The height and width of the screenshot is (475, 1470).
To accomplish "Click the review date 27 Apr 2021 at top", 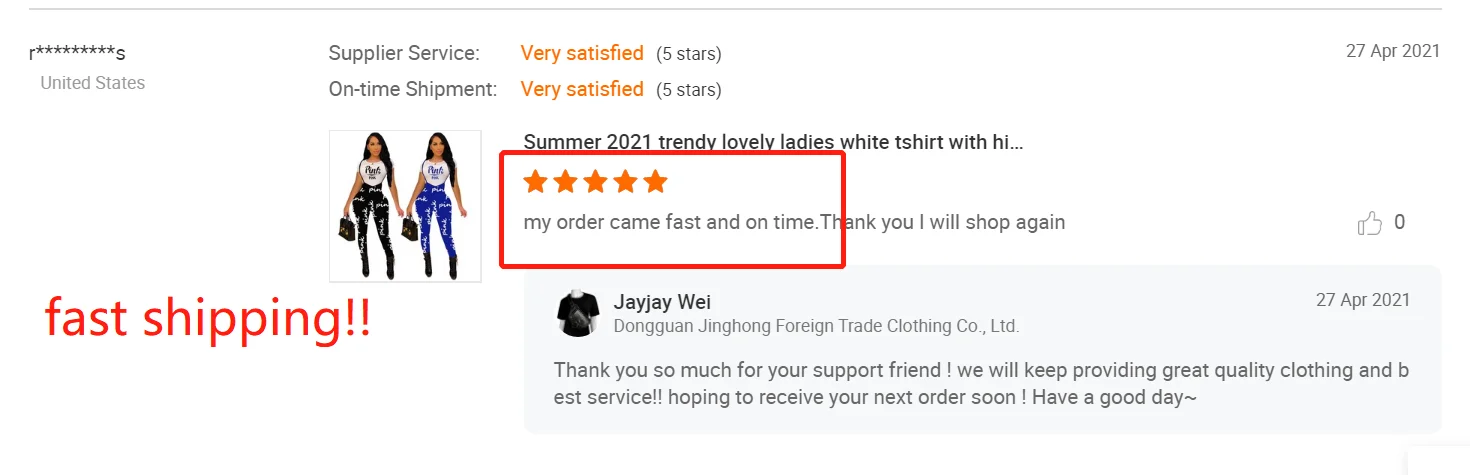I will [x=1393, y=51].
